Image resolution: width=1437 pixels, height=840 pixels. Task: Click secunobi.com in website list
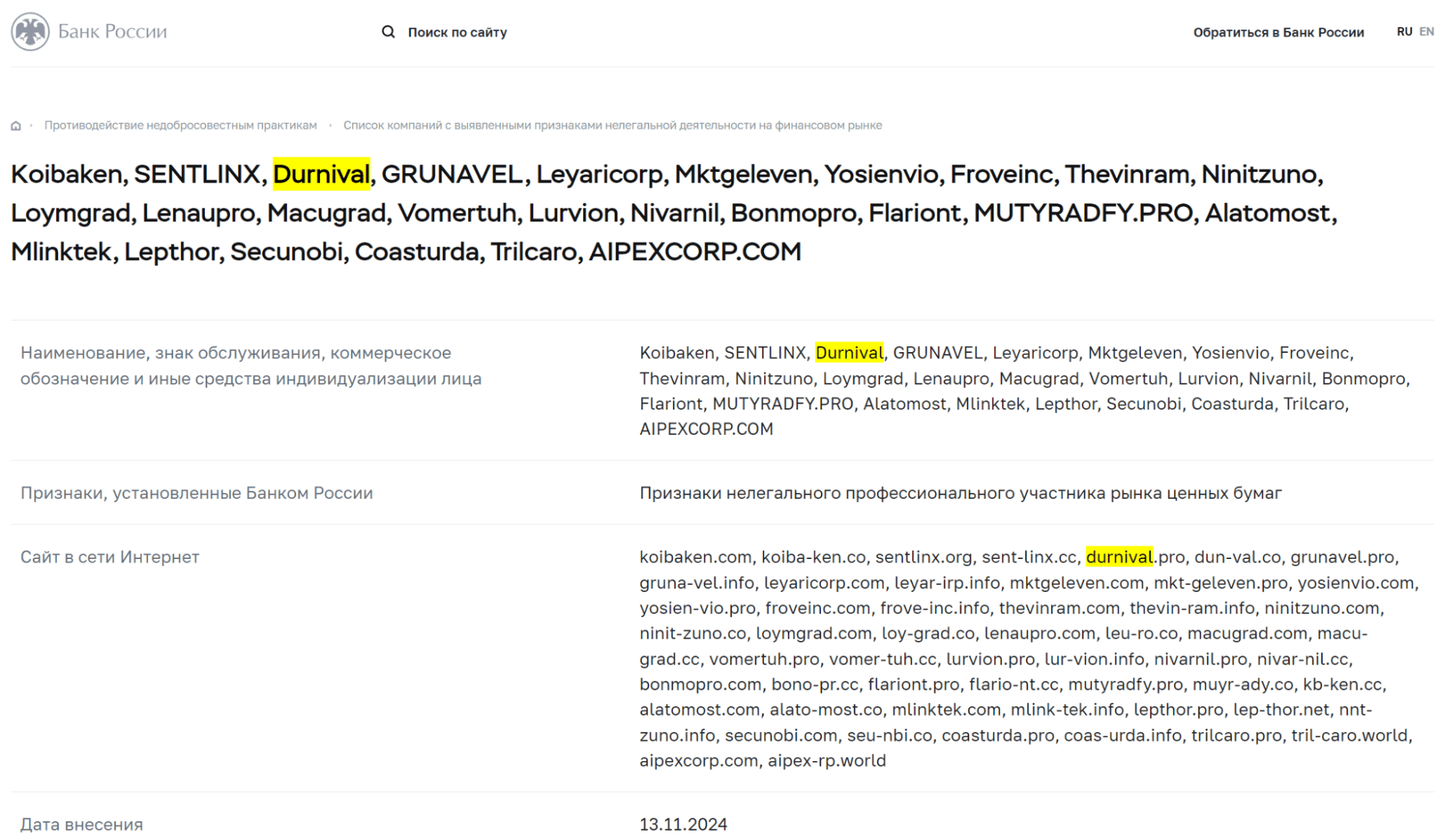(x=781, y=735)
